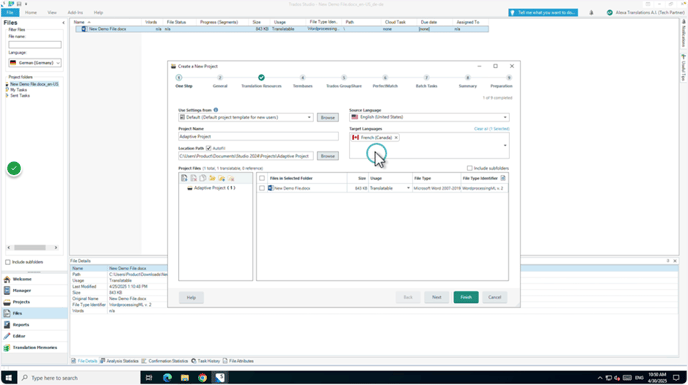
Task: Open the Usage dropdown showing Translatable
Action: pyautogui.click(x=408, y=188)
